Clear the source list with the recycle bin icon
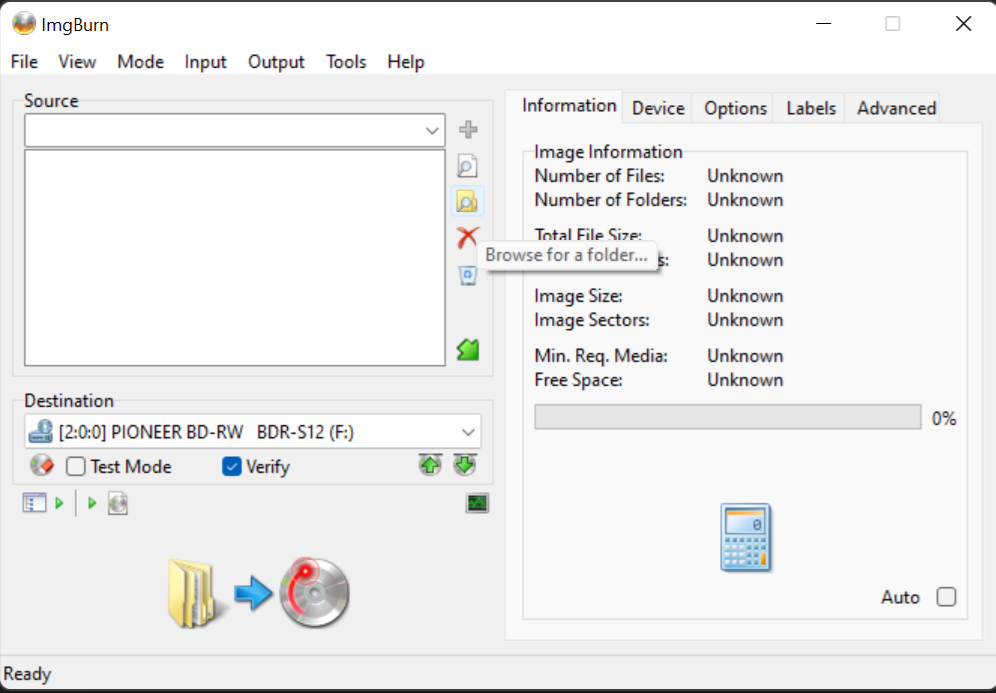996x693 pixels. [x=467, y=275]
